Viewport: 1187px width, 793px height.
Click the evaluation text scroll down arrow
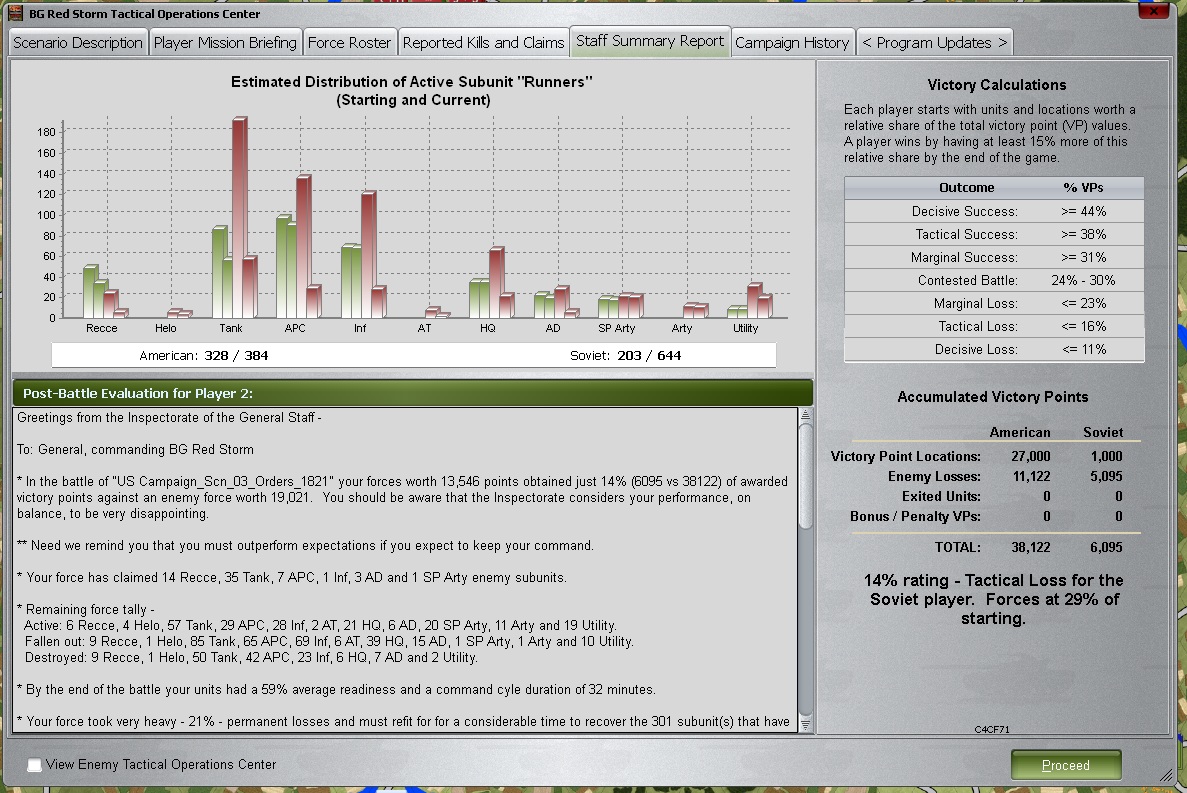pyautogui.click(x=805, y=725)
